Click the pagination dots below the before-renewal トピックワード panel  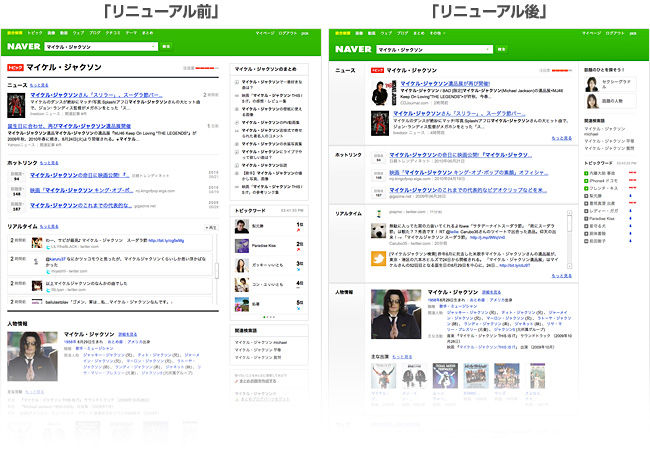click(x=269, y=317)
